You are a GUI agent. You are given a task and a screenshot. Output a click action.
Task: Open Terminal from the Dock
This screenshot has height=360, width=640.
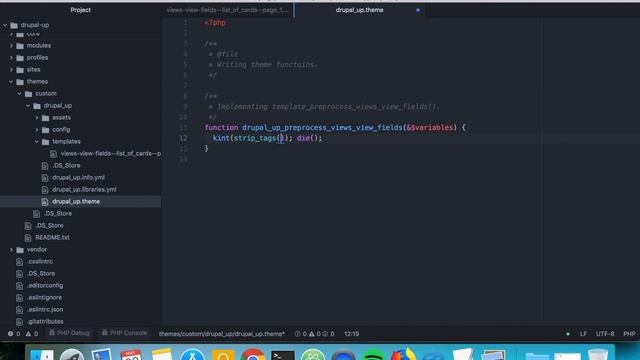(282, 355)
